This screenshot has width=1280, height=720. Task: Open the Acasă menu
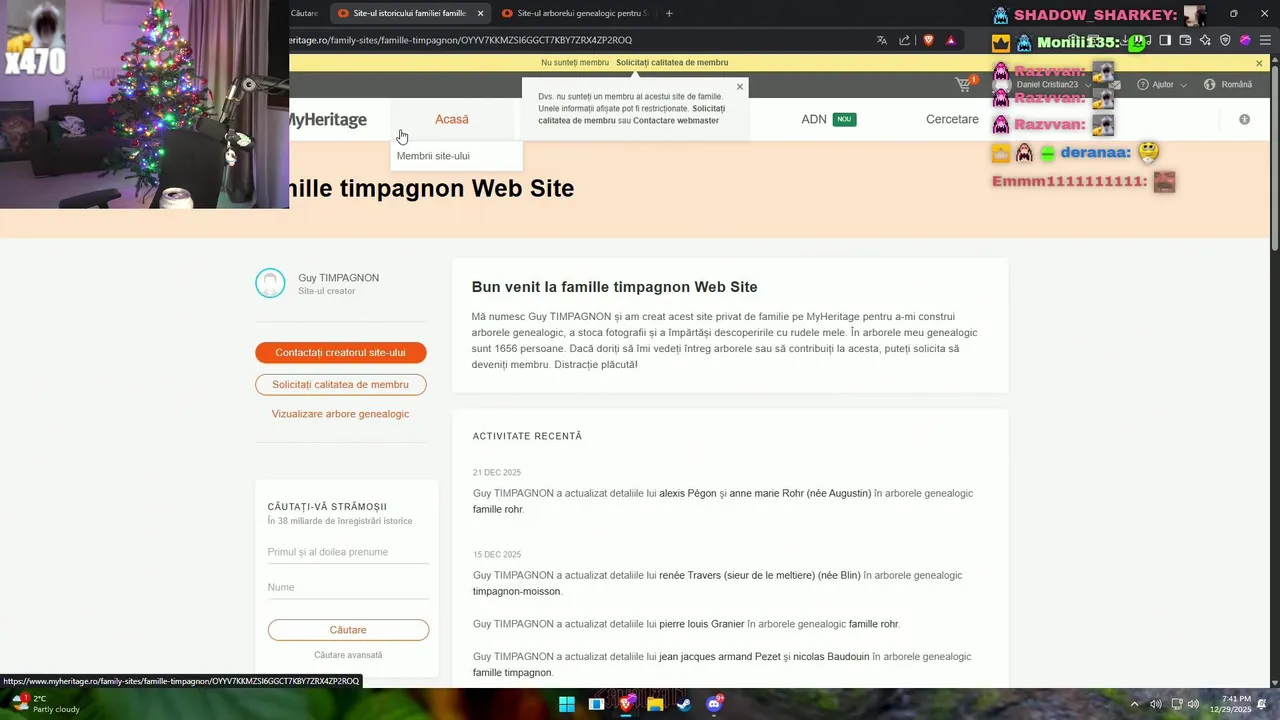[452, 119]
